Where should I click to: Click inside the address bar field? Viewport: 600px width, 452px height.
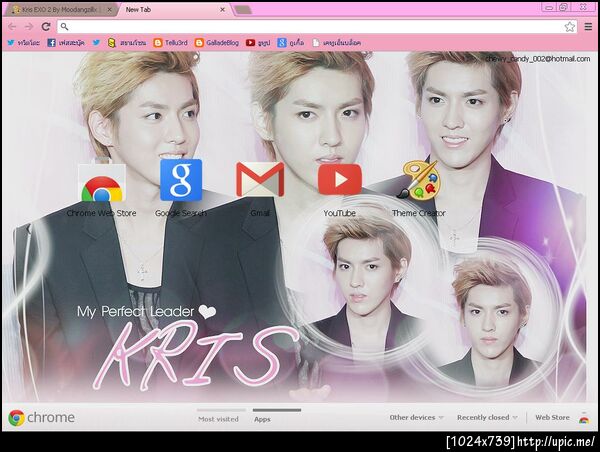pos(317,26)
